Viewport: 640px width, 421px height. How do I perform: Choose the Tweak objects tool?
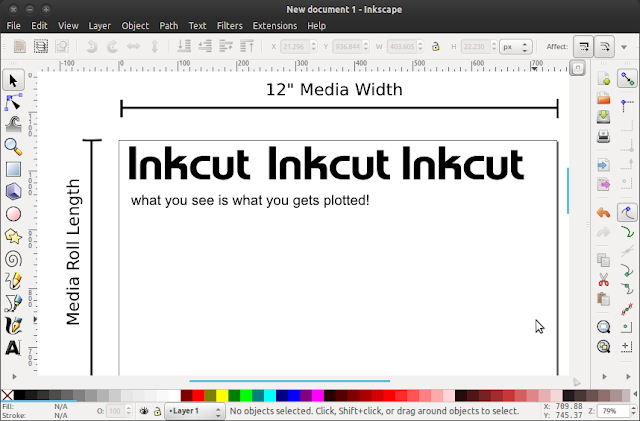(x=13, y=125)
